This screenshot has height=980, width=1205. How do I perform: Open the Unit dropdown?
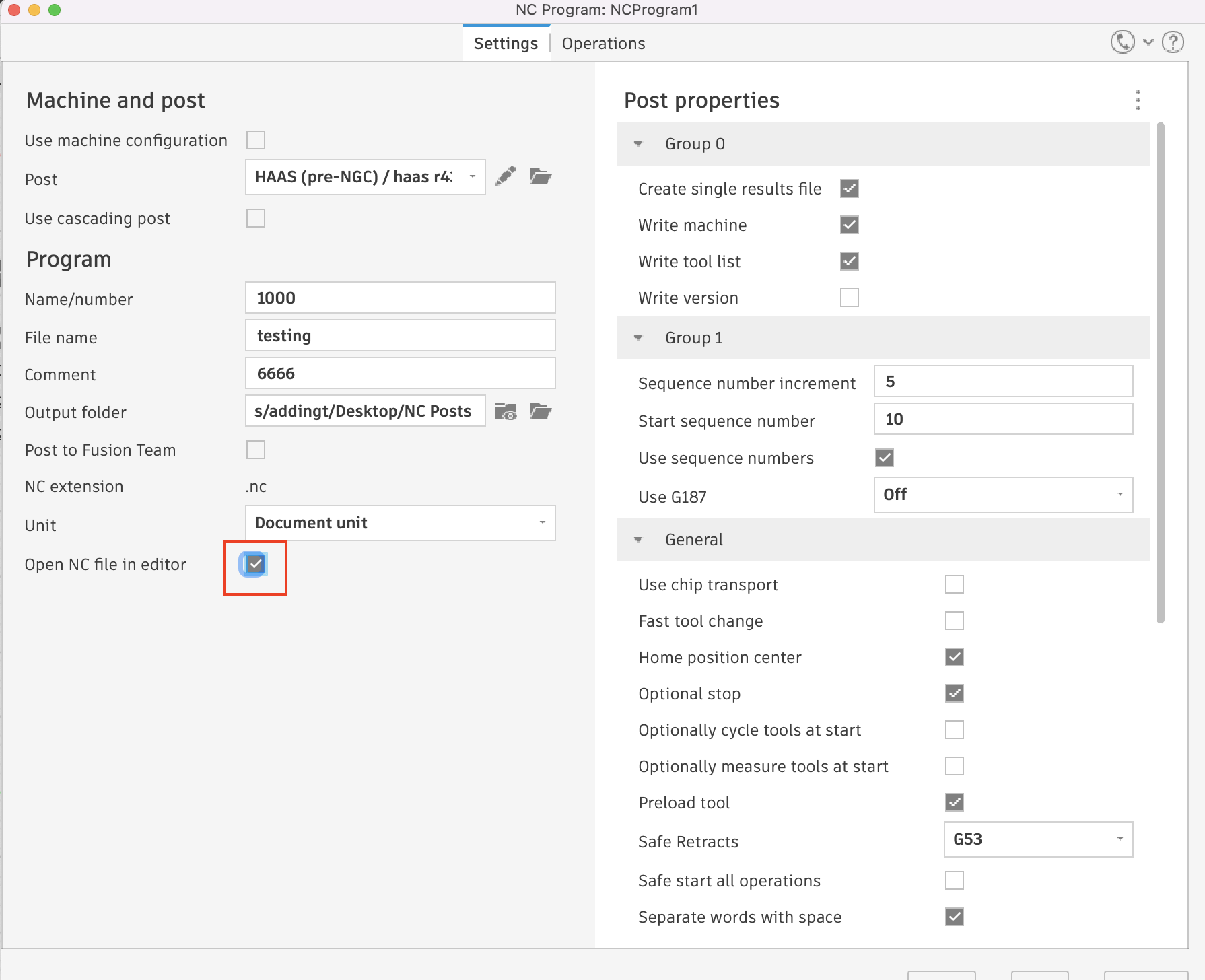pos(400,523)
